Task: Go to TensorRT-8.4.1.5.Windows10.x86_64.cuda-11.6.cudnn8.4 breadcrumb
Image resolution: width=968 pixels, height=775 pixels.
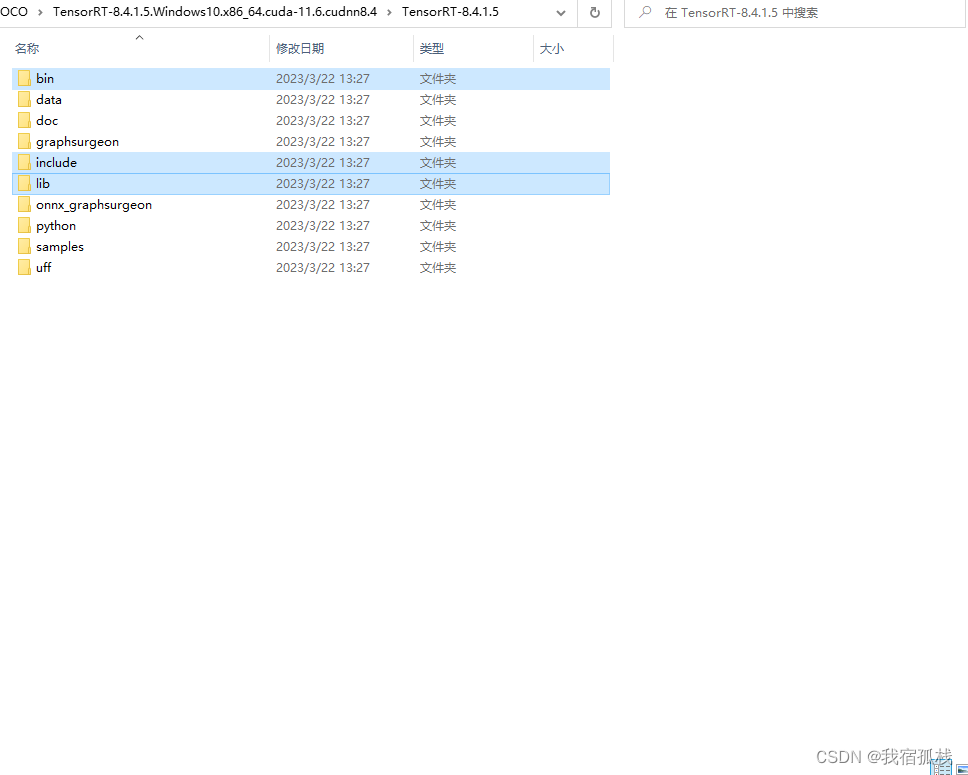Action: (x=215, y=12)
